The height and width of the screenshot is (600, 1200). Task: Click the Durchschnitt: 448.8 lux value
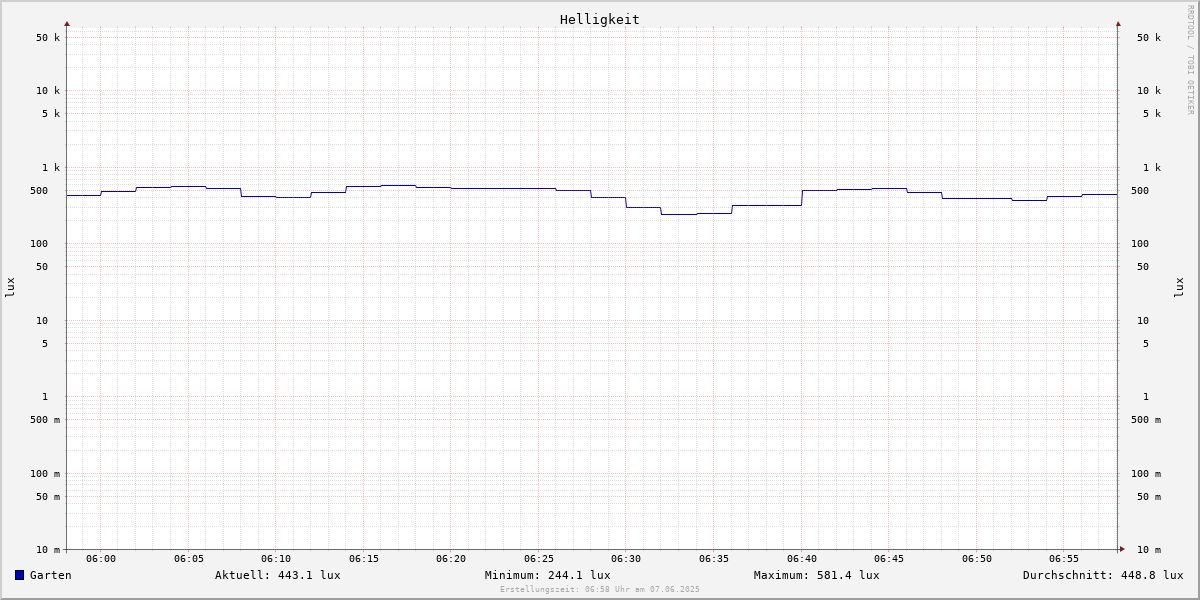[1103, 575]
